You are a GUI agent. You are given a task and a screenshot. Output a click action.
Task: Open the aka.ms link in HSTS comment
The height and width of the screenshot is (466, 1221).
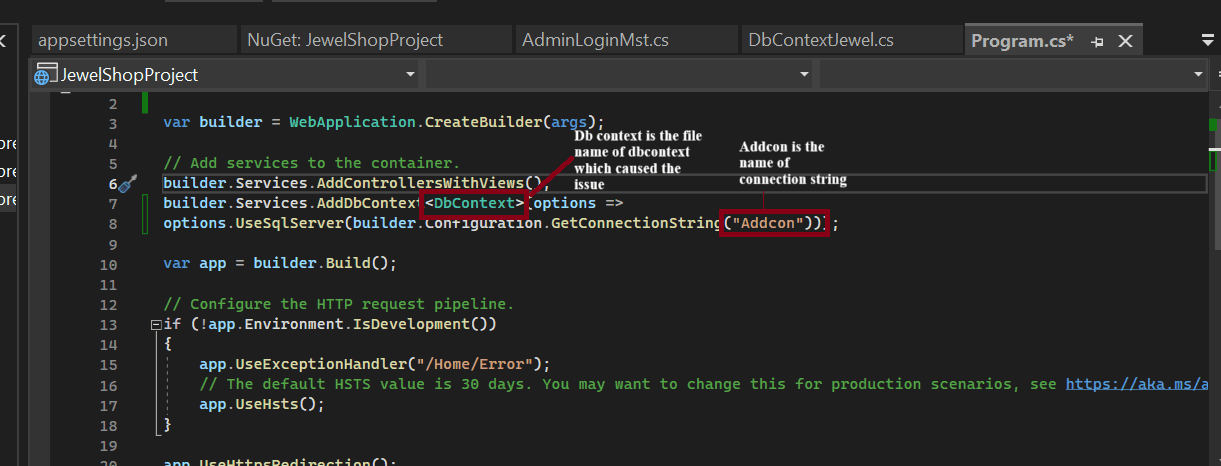1138,384
